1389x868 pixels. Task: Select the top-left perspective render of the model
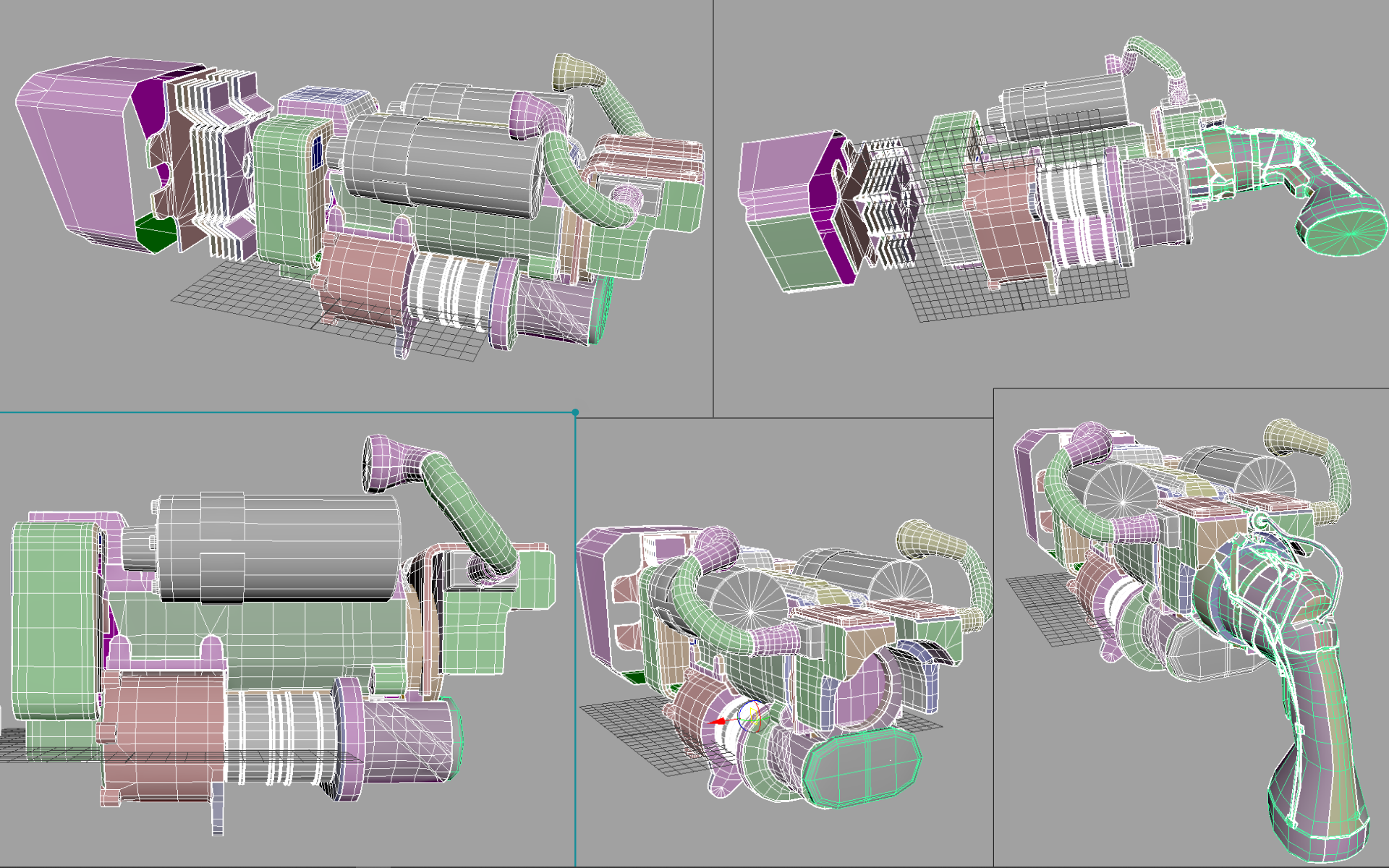click(x=356, y=208)
